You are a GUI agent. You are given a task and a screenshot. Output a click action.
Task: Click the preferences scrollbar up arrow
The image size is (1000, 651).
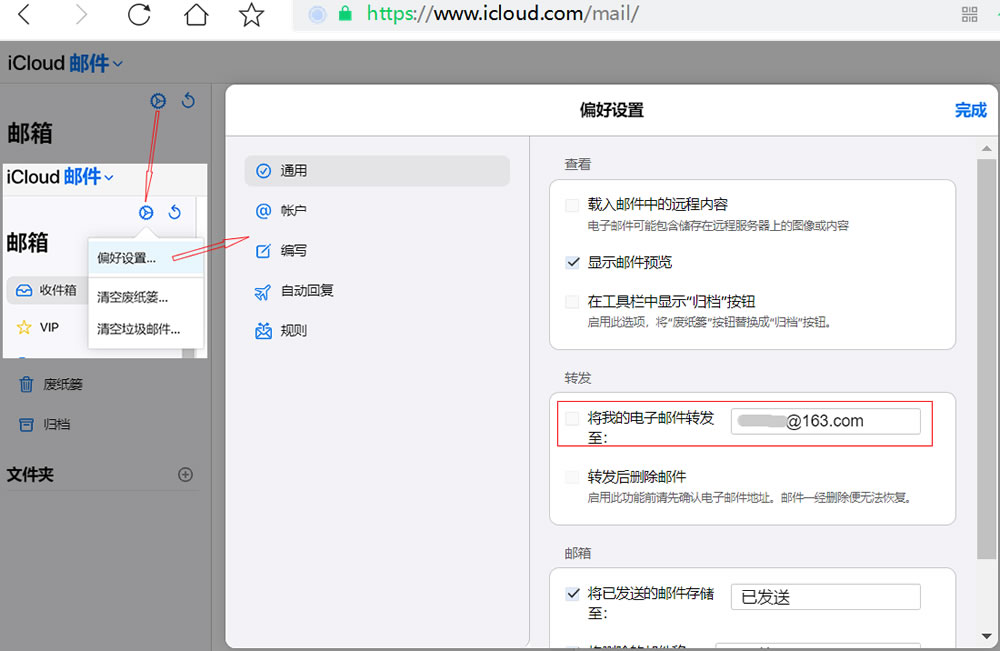987,149
